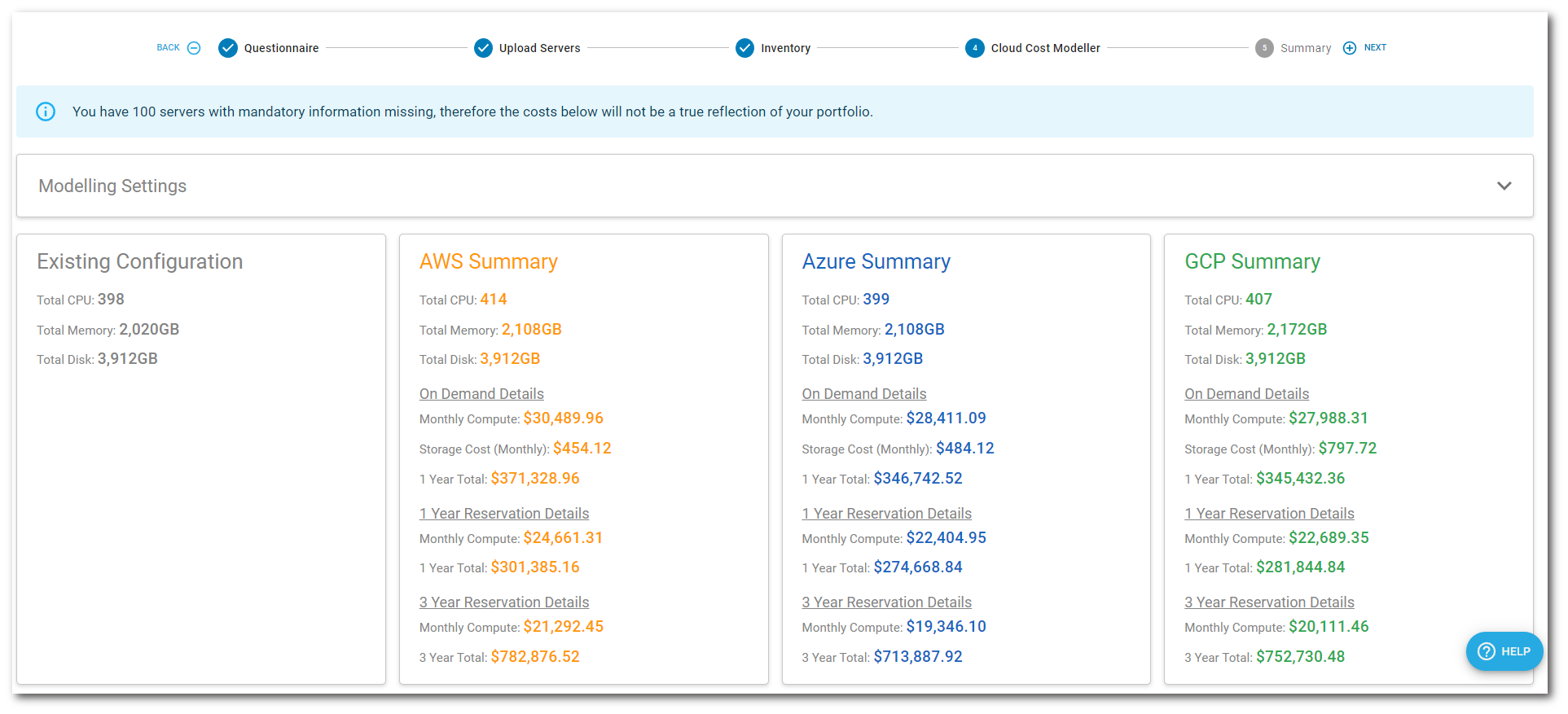Open GCP 3 Year Reservation Details
Image resolution: width=1568 pixels, height=714 pixels.
(x=1269, y=602)
